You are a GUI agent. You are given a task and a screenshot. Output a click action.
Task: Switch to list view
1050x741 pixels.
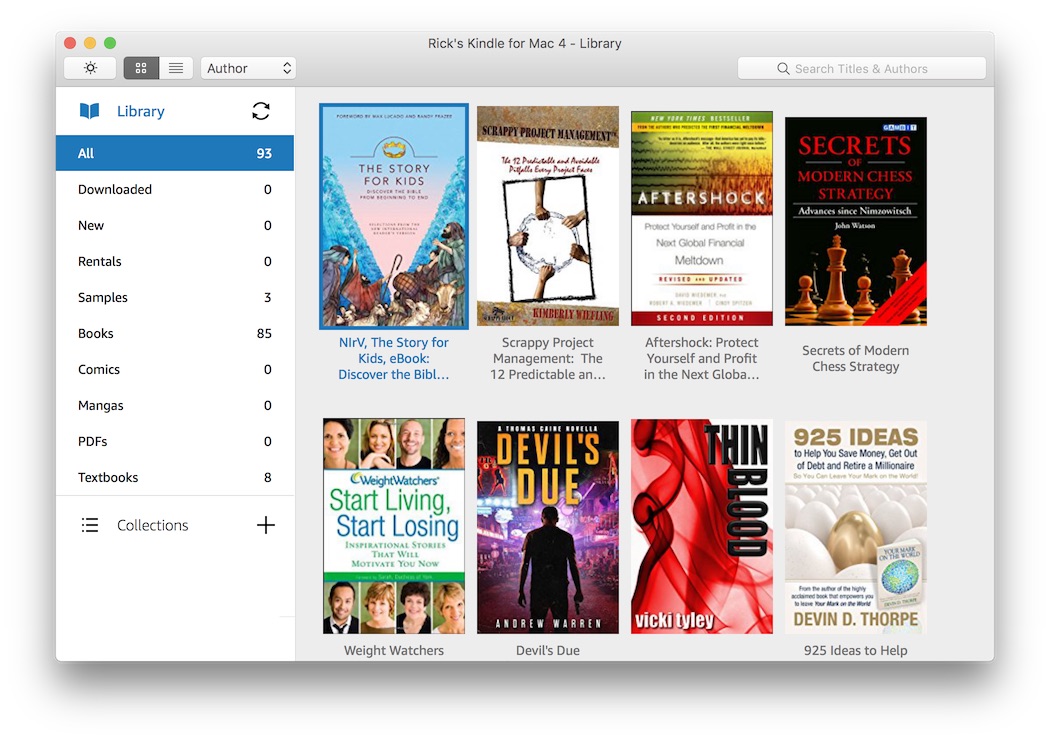tap(176, 68)
